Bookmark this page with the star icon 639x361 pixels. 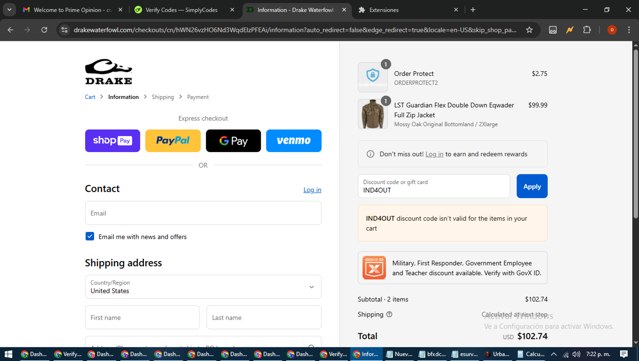pyautogui.click(x=529, y=30)
